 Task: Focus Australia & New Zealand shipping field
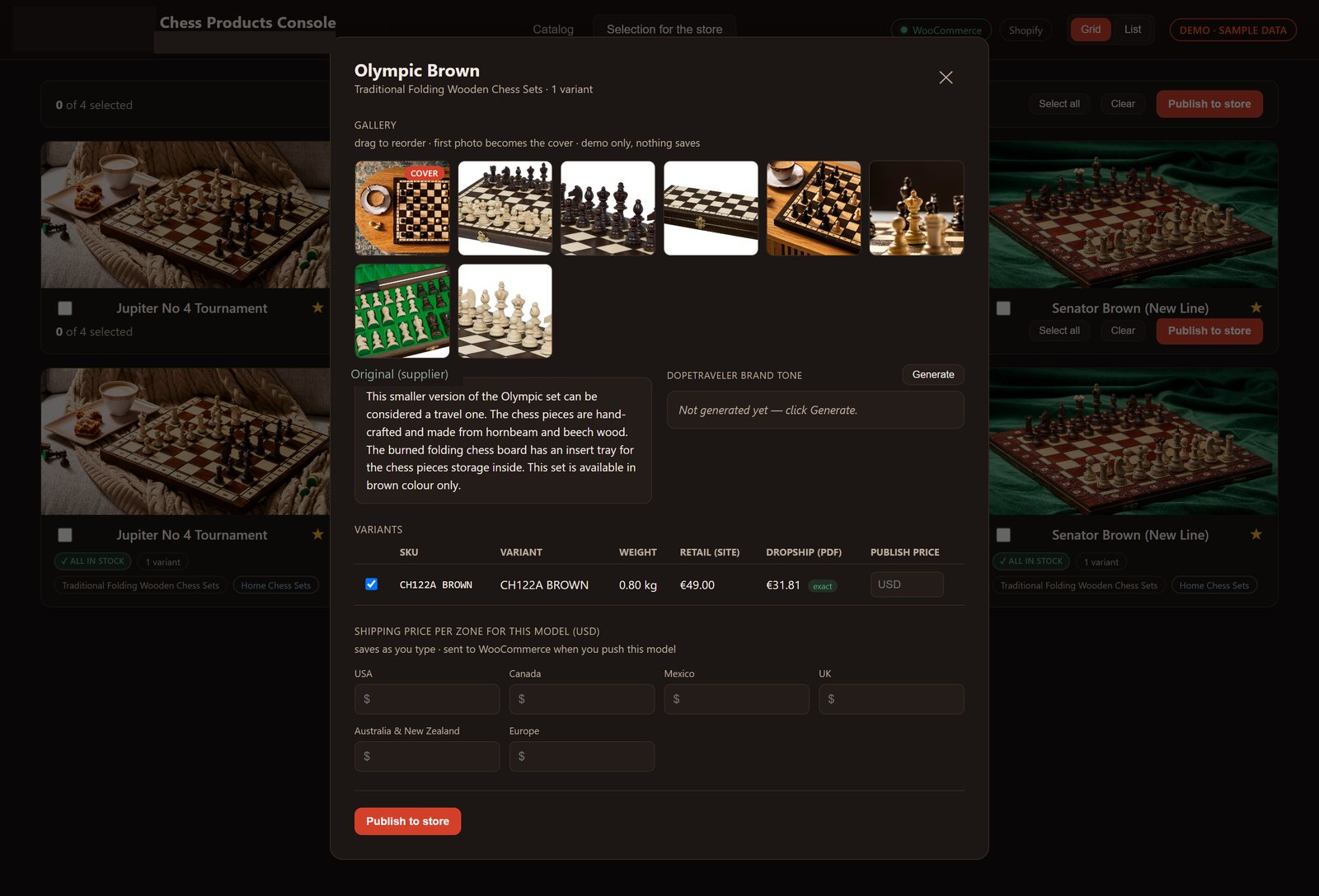[x=427, y=756]
